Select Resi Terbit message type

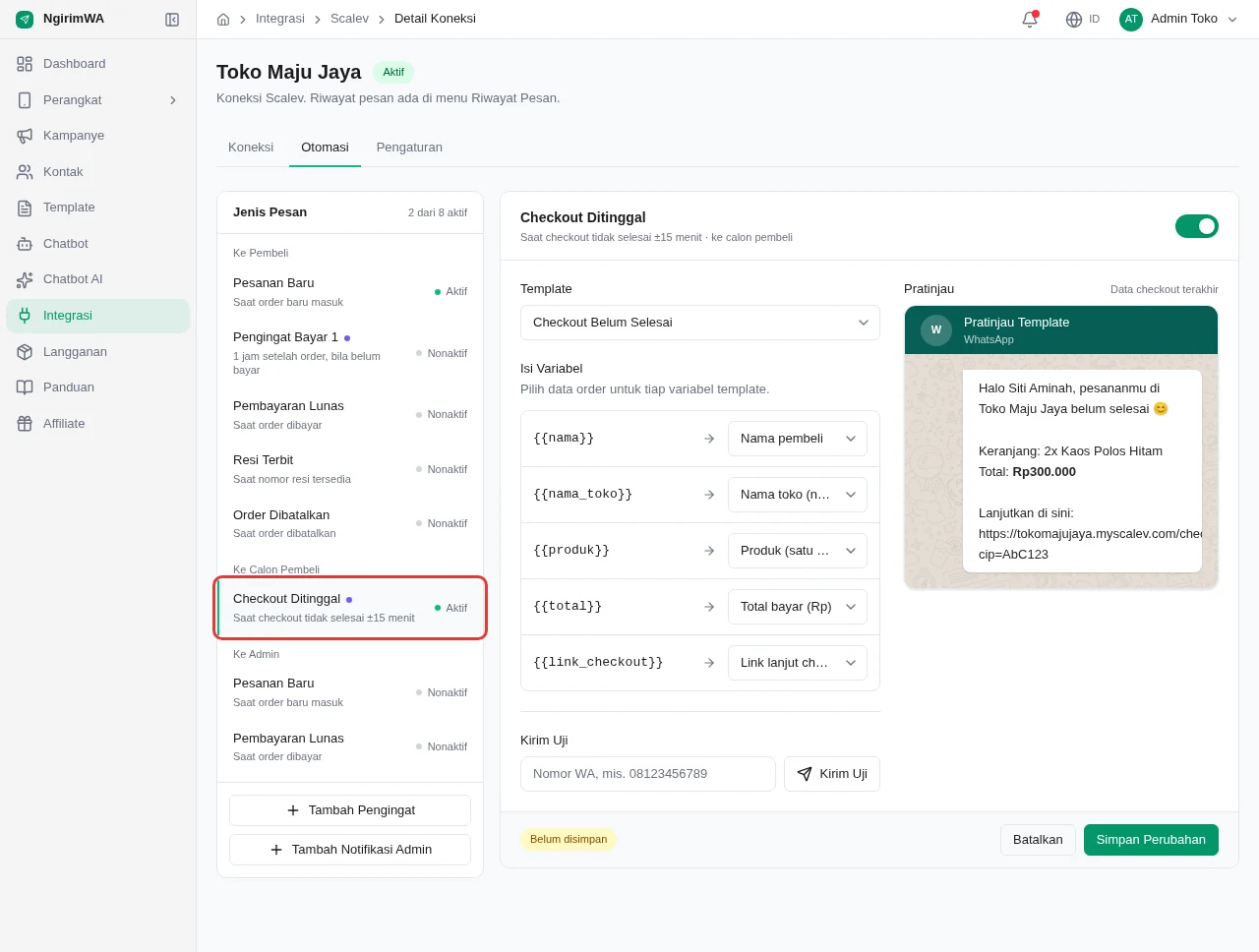350,469
